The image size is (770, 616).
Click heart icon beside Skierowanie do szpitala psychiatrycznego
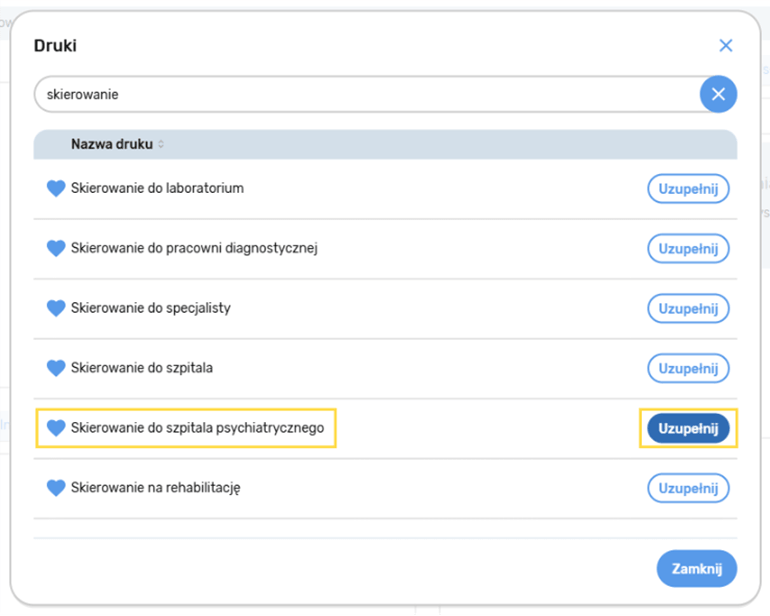click(56, 428)
